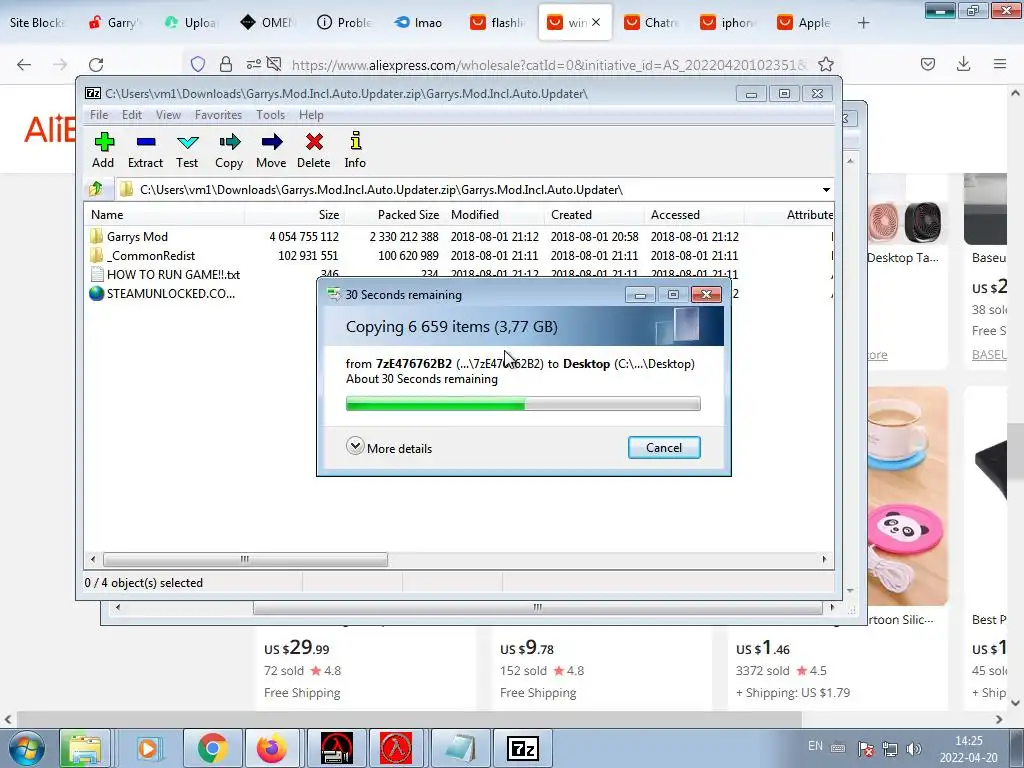Image resolution: width=1024 pixels, height=768 pixels.
Task: Expand More details in copy dialog
Action: pos(389,448)
